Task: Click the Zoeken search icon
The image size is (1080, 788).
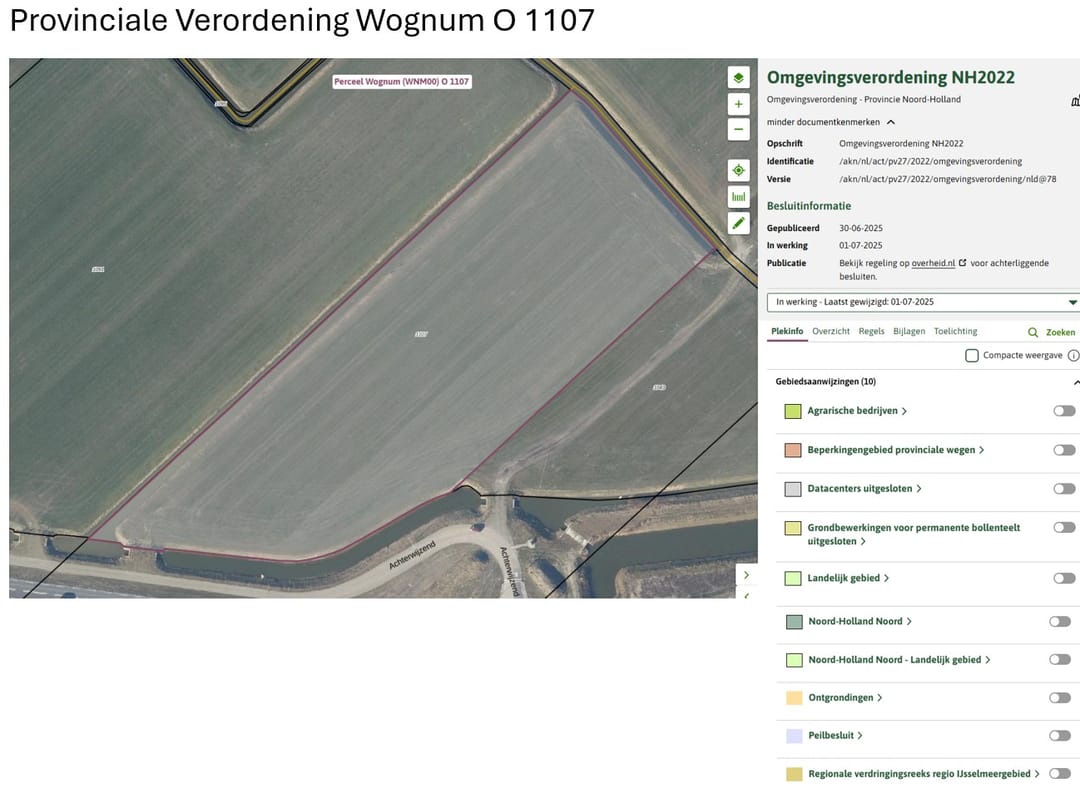Action: point(1032,332)
